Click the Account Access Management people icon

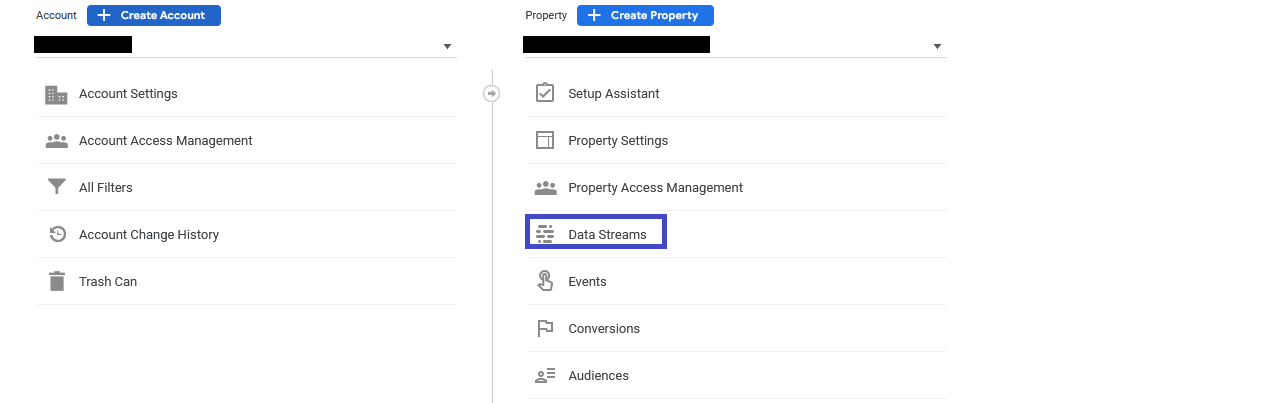pos(56,141)
